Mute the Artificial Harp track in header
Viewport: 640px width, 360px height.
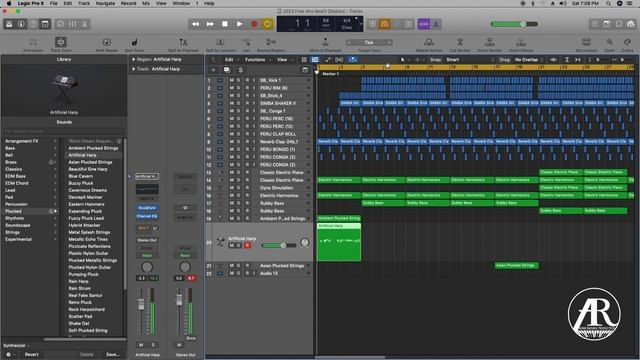231,245
